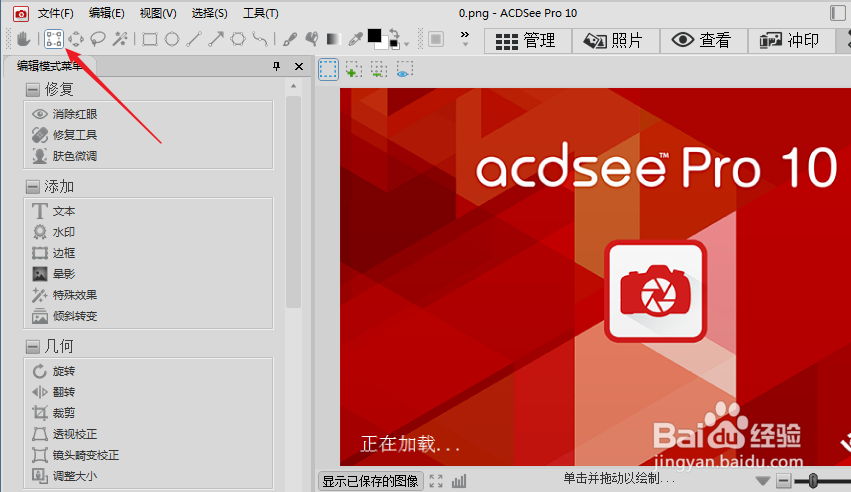The width and height of the screenshot is (851, 492).
Task: Select the Ellipse drawing tool
Action: point(172,39)
